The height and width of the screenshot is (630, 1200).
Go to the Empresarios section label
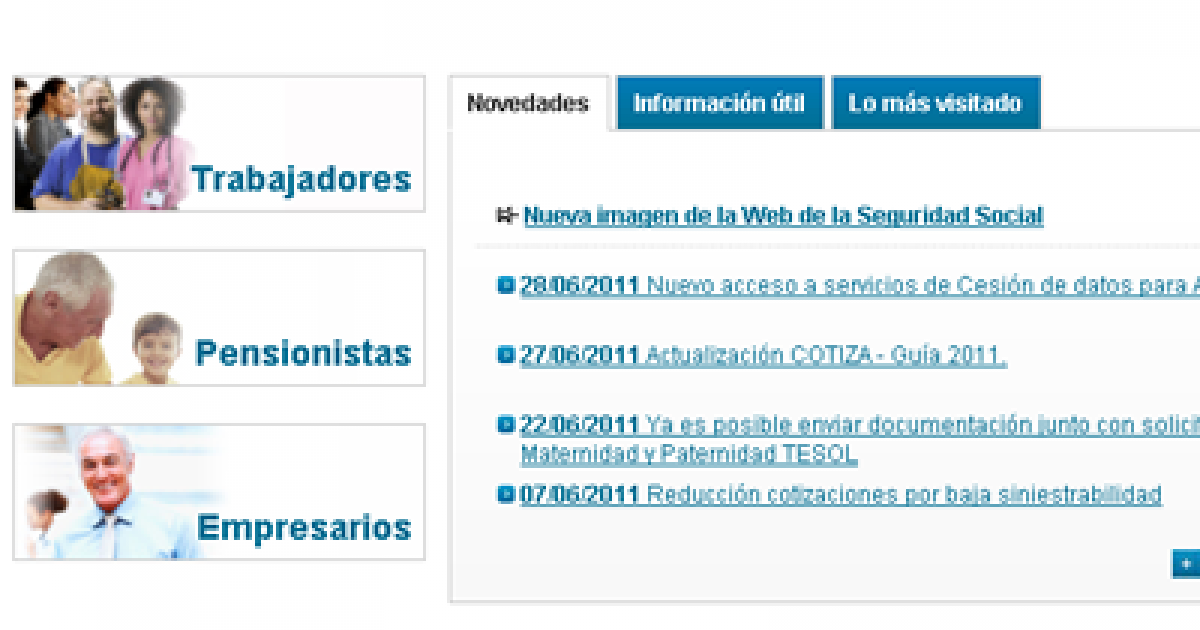click(304, 527)
